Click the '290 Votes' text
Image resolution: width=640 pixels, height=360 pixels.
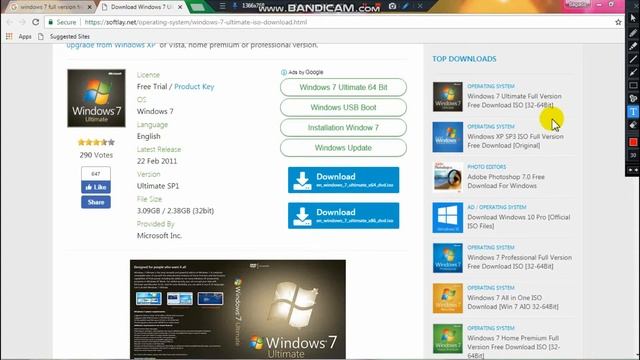pyautogui.click(x=96, y=155)
